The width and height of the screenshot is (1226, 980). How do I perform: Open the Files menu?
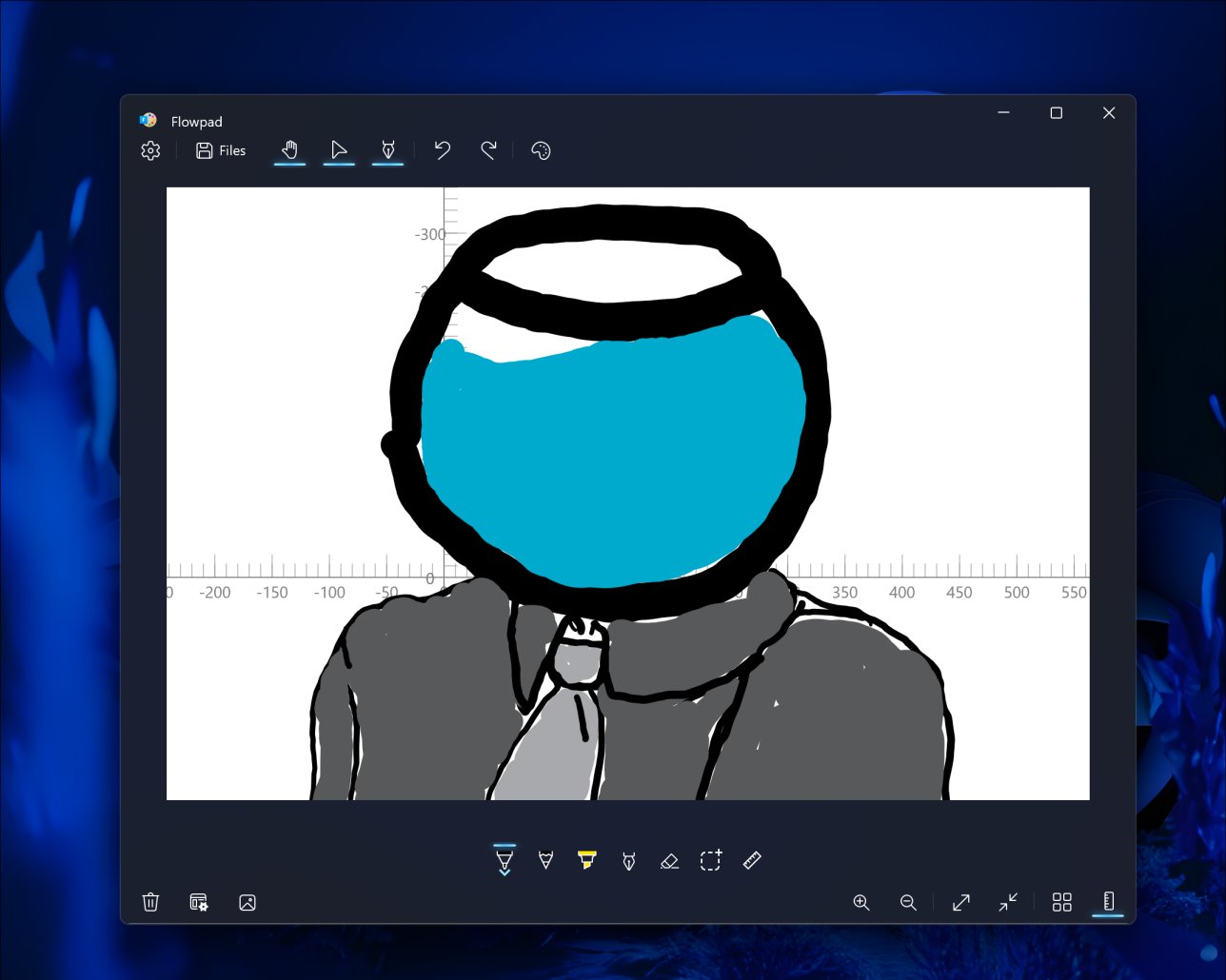pos(220,149)
